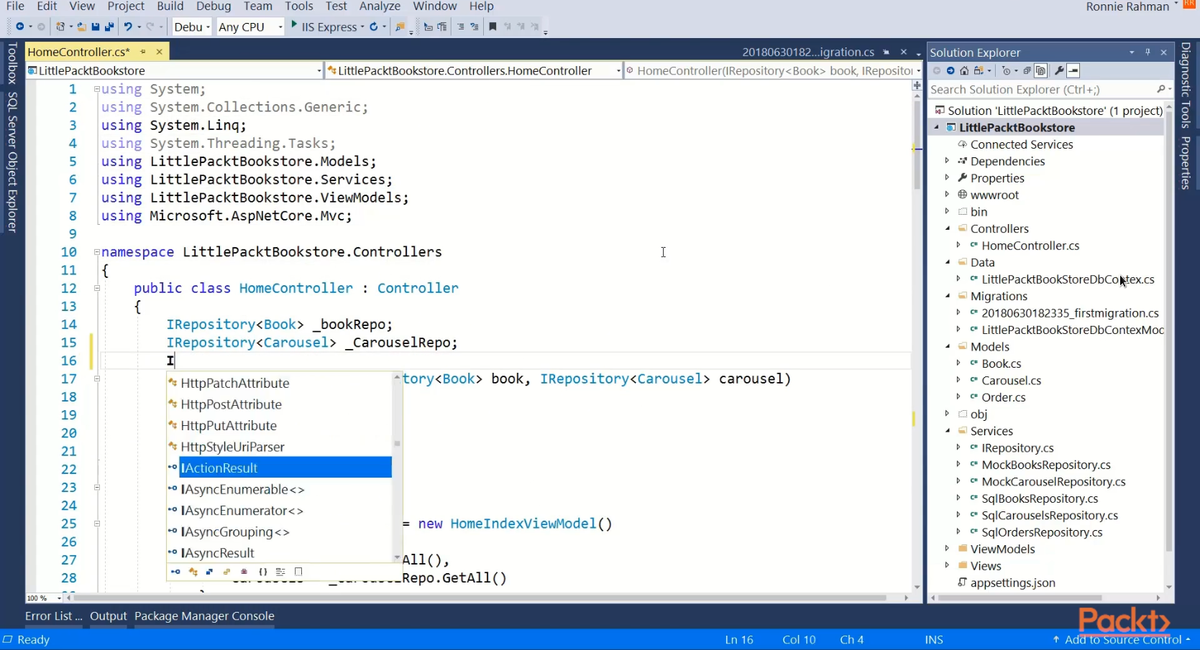Click the Ronnie Rahman account name
This screenshot has width=1200, height=650.
pyautogui.click(x=1127, y=7)
